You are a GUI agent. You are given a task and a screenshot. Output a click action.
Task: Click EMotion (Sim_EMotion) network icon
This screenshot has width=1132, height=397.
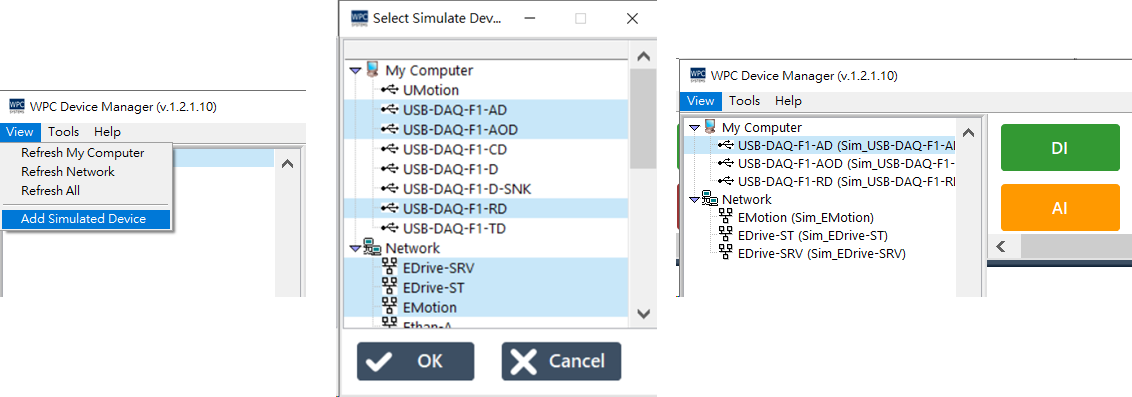(x=726, y=217)
